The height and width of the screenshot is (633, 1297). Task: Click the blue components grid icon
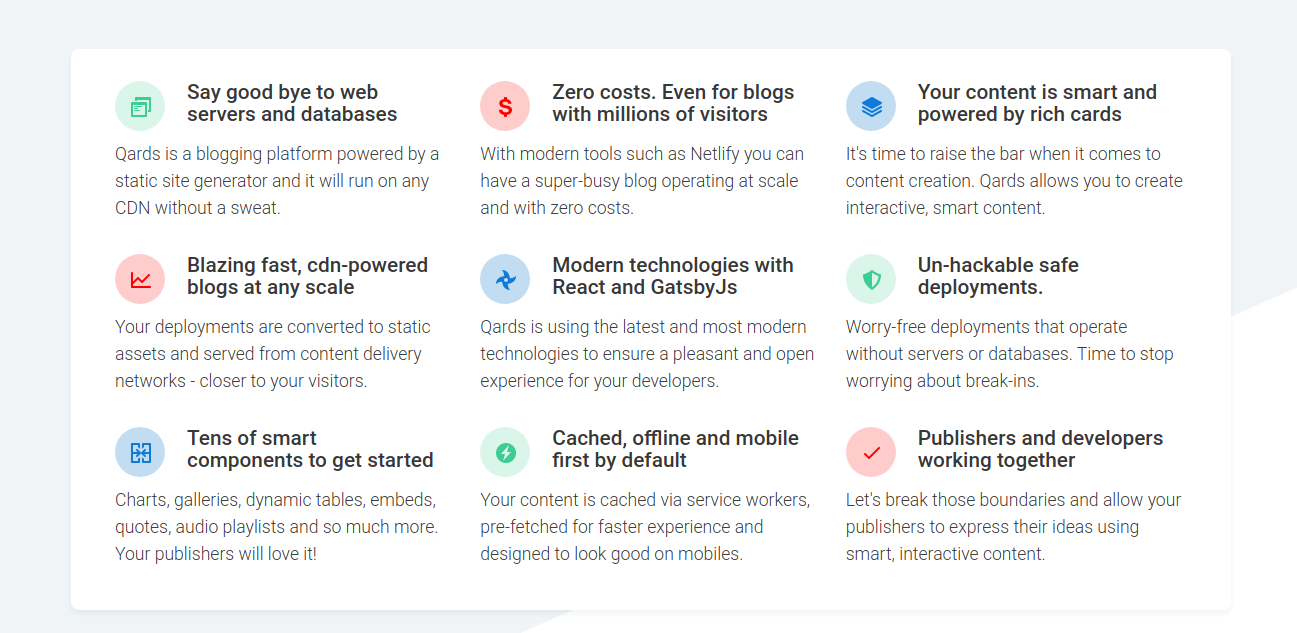coord(140,452)
